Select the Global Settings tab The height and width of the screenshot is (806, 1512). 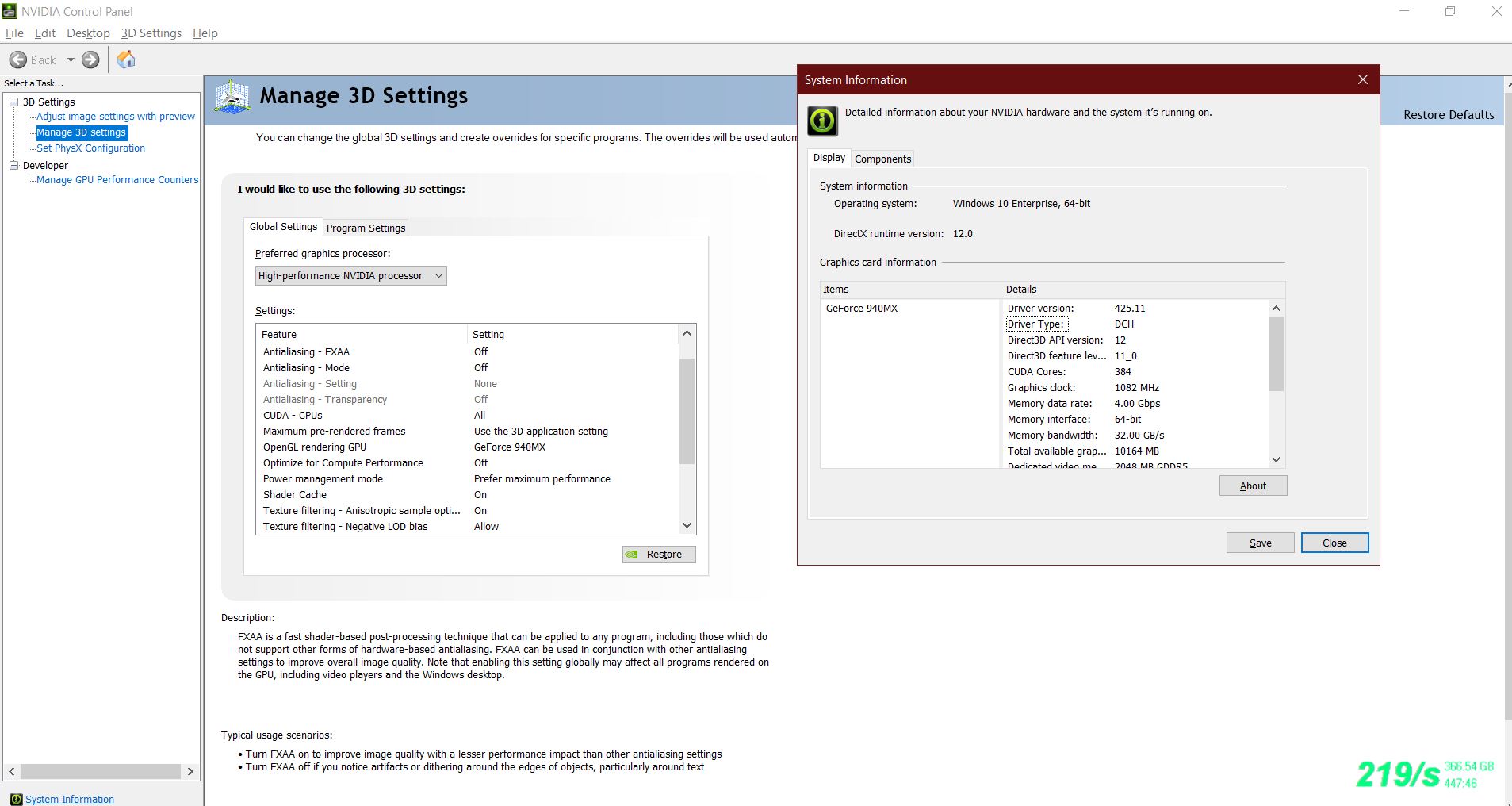(x=283, y=226)
